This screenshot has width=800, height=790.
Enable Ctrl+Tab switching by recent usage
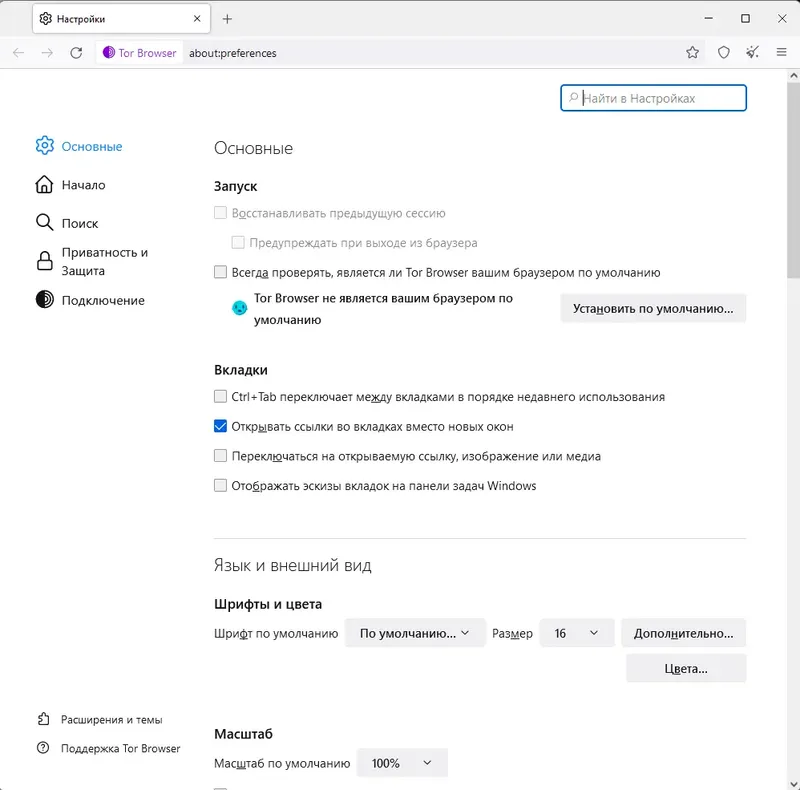pos(218,396)
